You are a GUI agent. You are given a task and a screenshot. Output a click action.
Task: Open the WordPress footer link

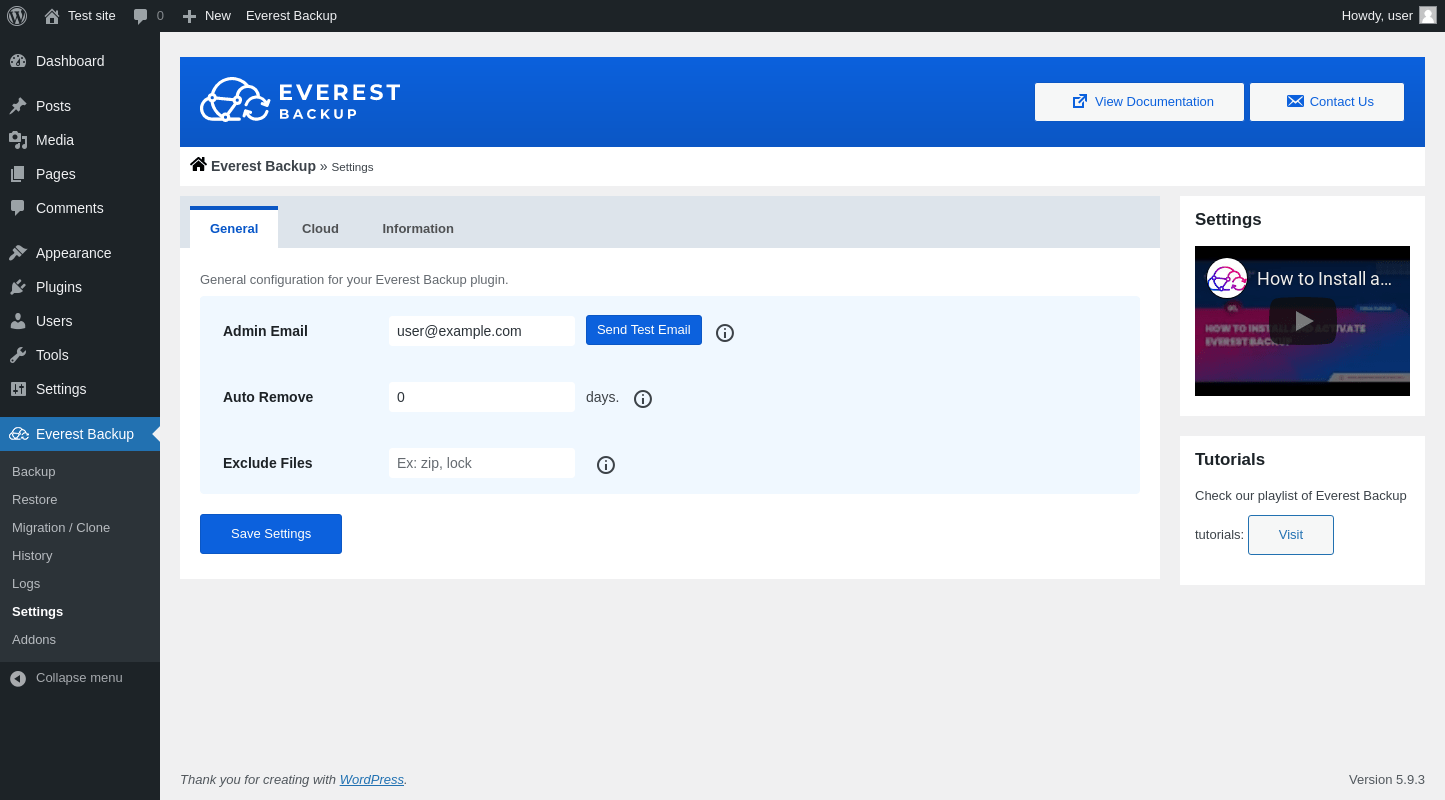[x=372, y=779]
